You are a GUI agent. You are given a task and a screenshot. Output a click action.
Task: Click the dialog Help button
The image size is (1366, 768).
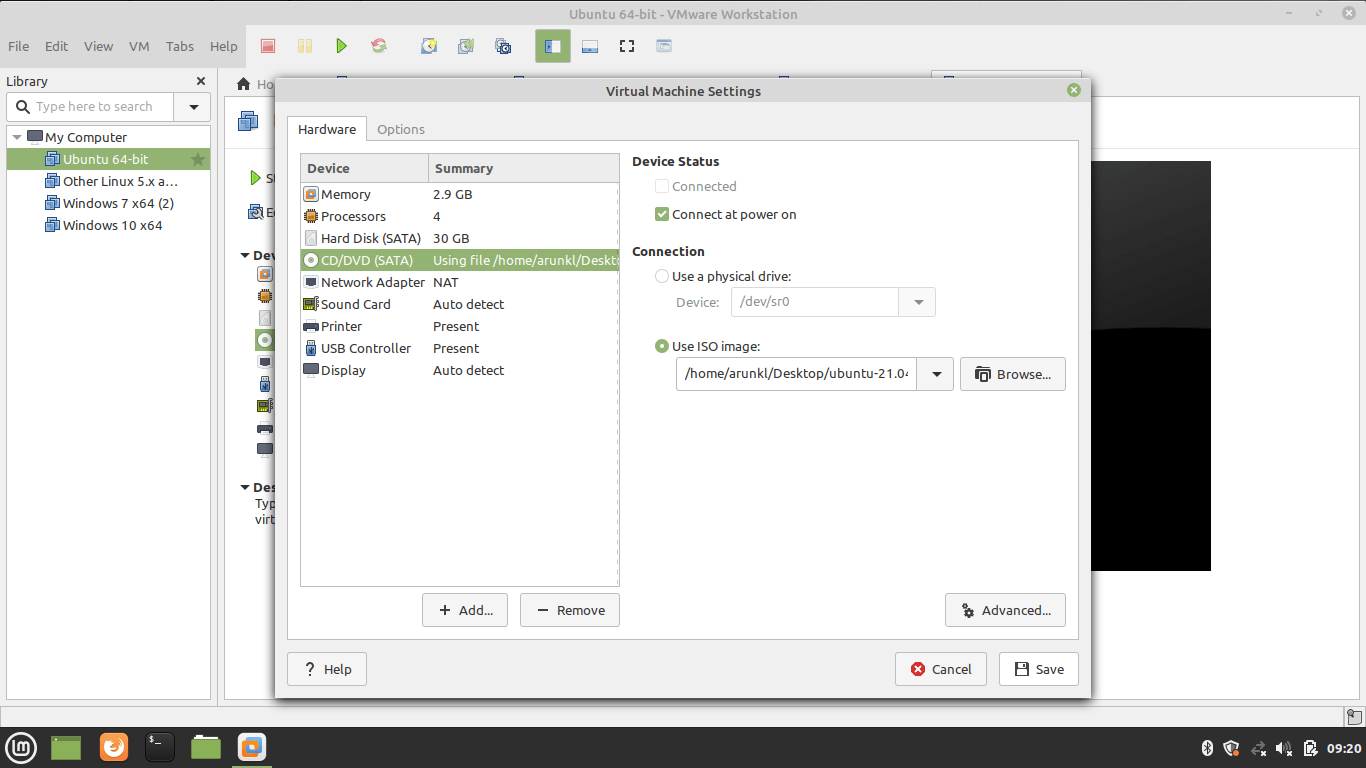pyautogui.click(x=327, y=669)
